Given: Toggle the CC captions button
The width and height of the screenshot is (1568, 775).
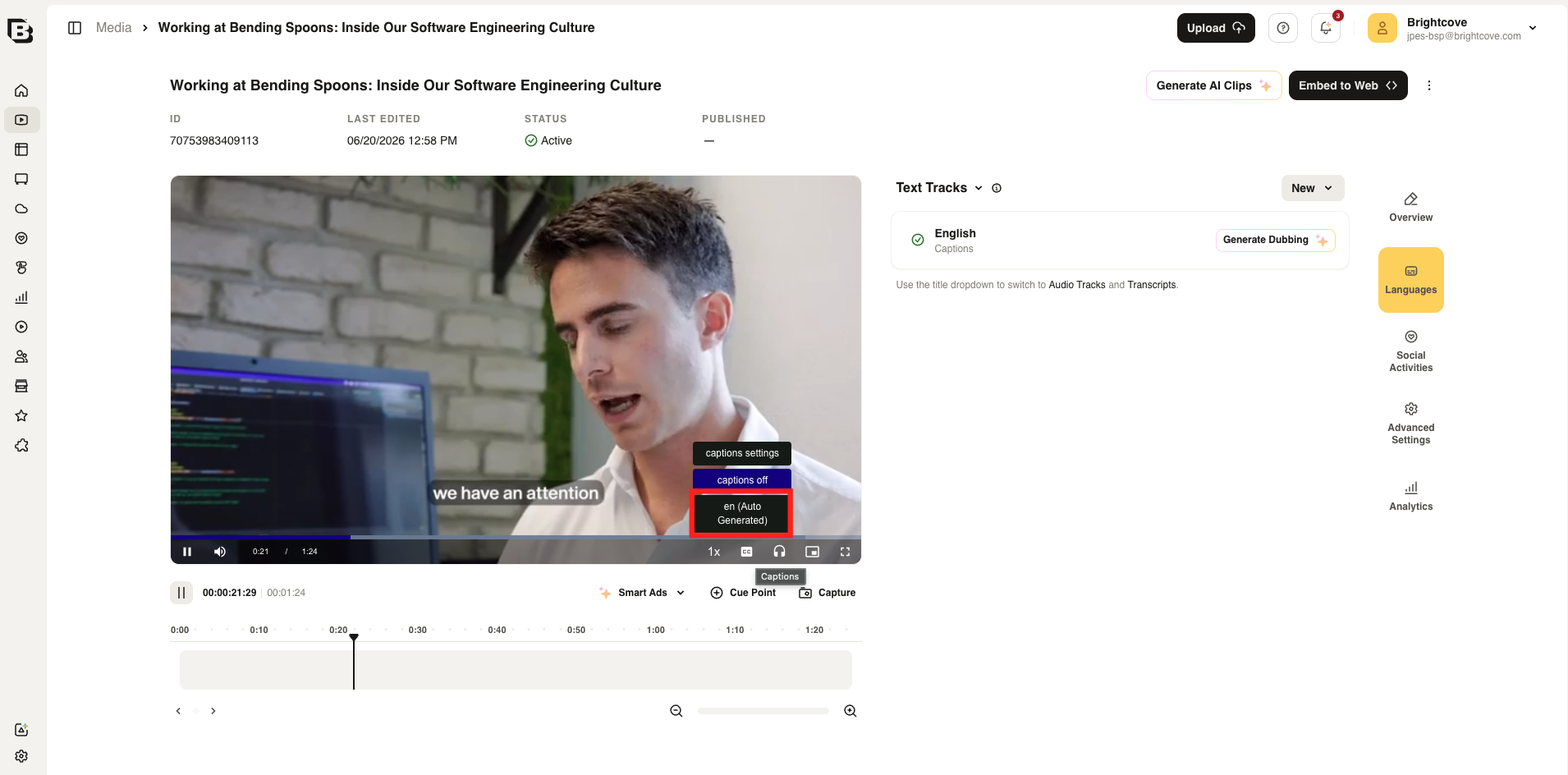Looking at the screenshot, I should [746, 552].
